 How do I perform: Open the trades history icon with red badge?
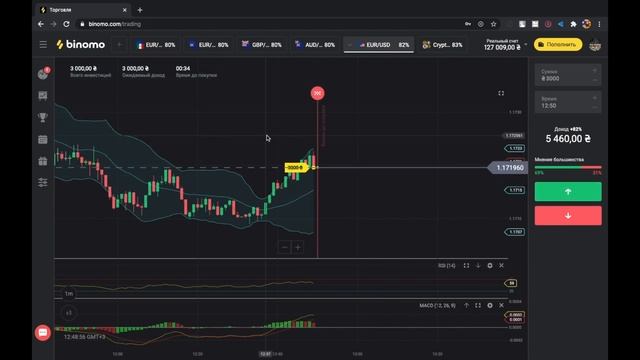pos(43,73)
